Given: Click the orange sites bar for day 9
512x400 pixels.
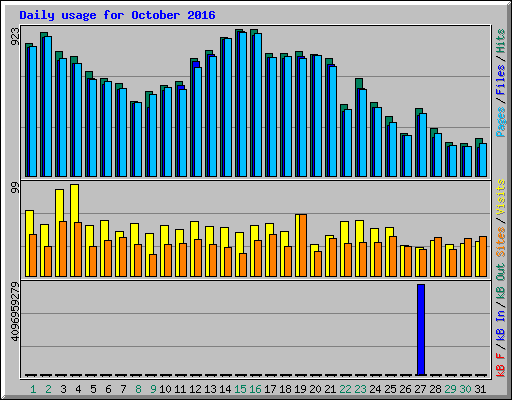Looking at the screenshot, I should pyautogui.click(x=153, y=265).
